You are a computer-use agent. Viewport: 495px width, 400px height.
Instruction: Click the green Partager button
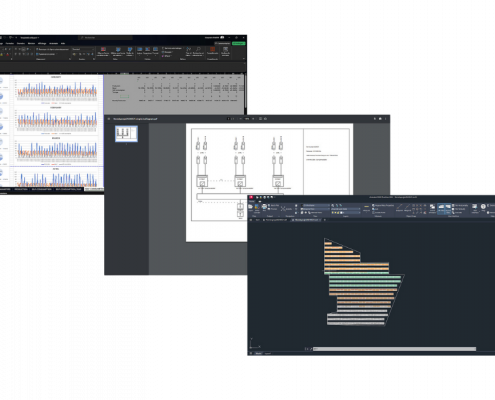(x=239, y=43)
